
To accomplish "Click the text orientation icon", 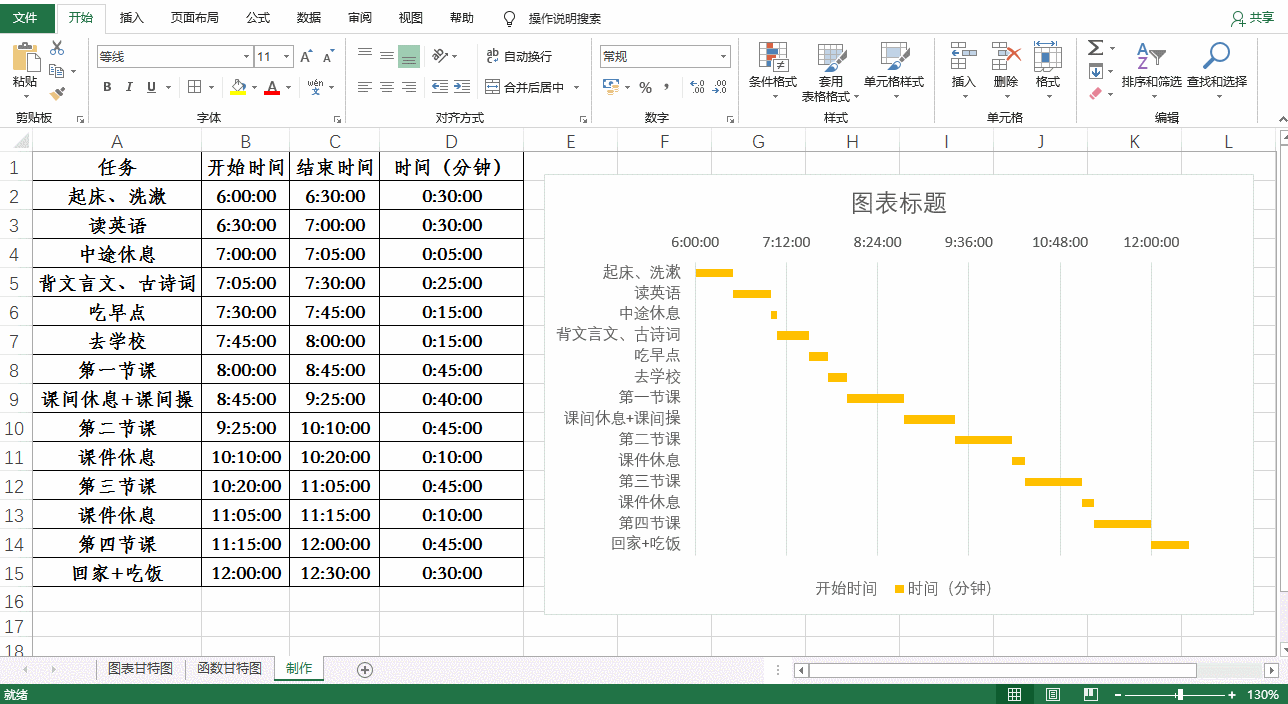I will [x=440, y=56].
